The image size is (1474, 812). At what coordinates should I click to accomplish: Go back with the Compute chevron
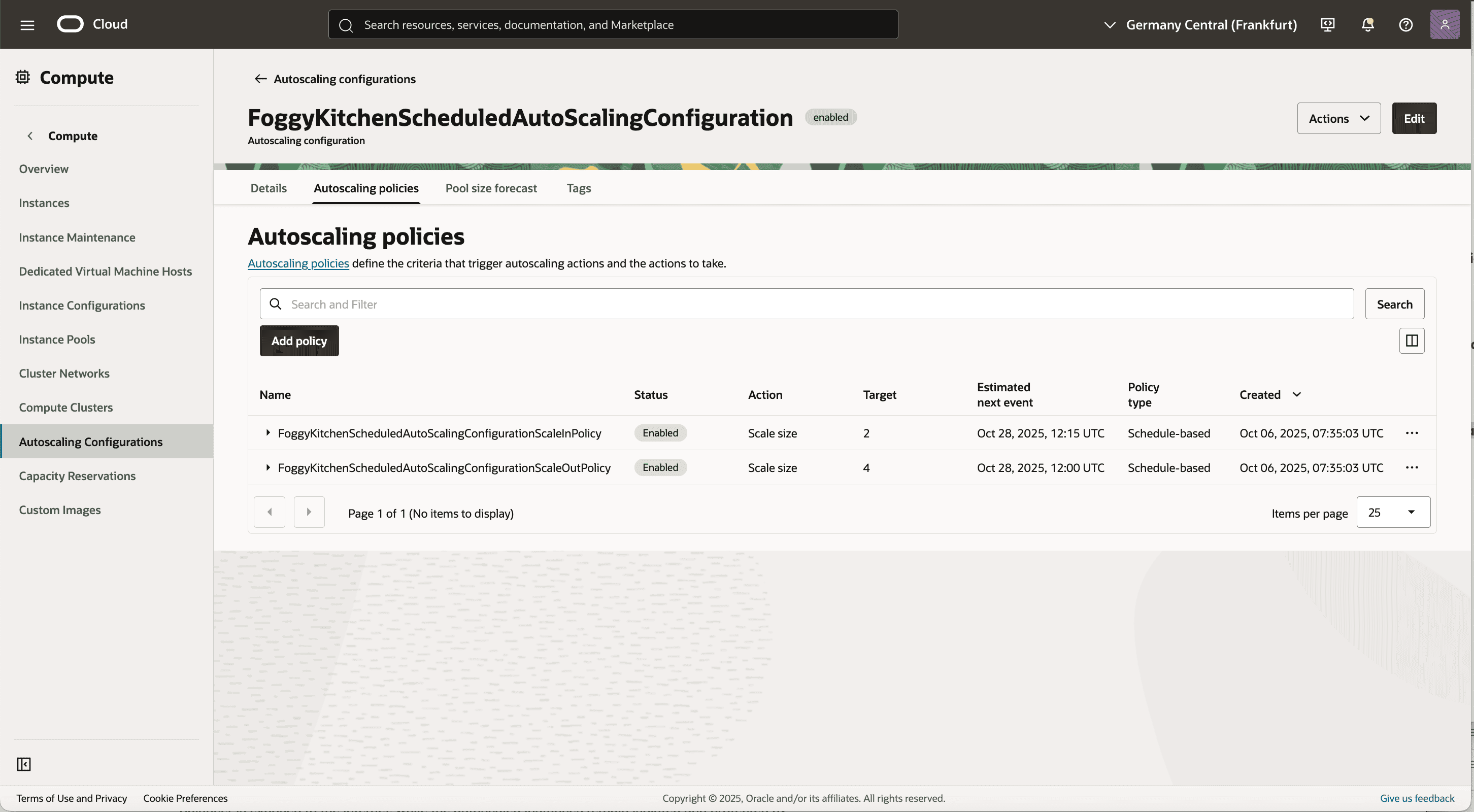pyautogui.click(x=30, y=136)
